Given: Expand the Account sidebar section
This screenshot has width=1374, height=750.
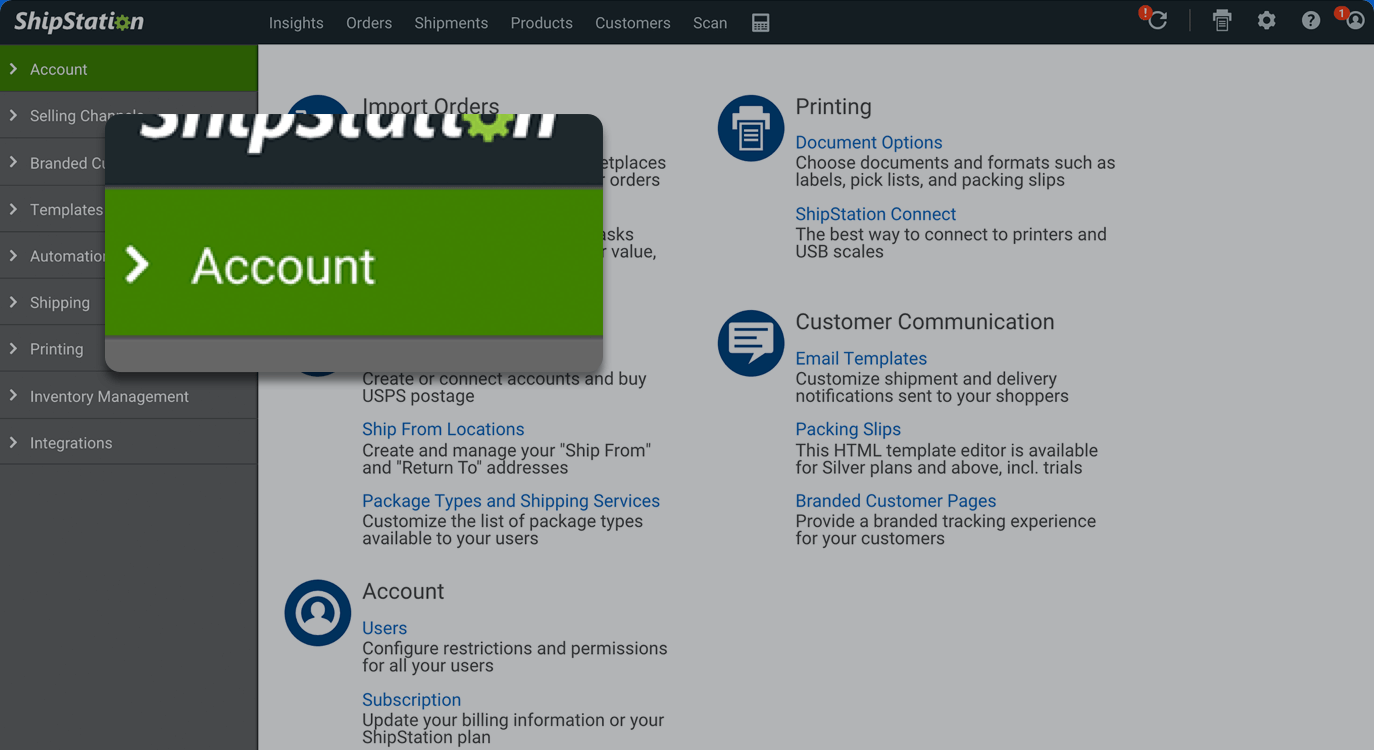Looking at the screenshot, I should click(129, 69).
